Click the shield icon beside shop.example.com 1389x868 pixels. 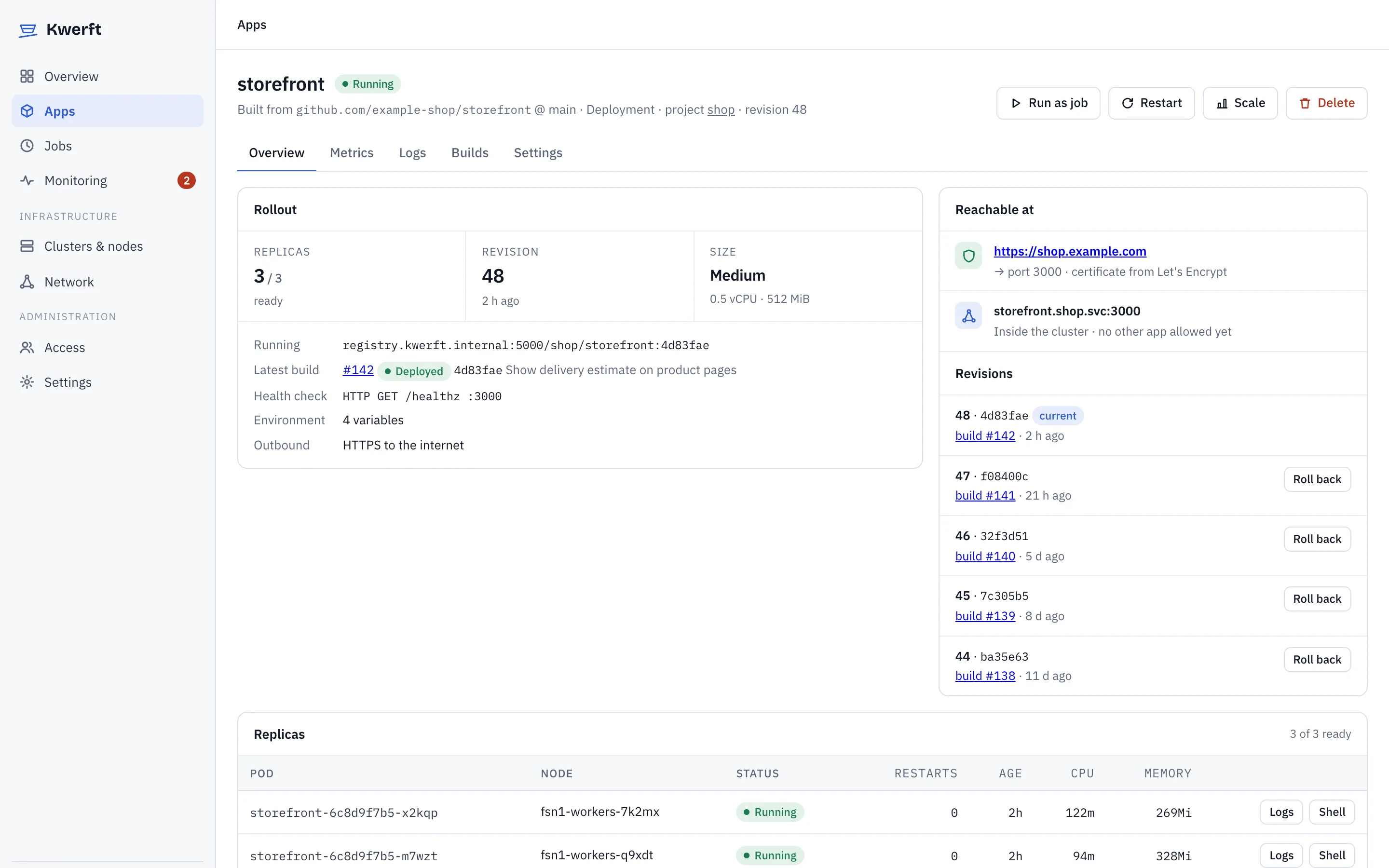[x=969, y=256]
